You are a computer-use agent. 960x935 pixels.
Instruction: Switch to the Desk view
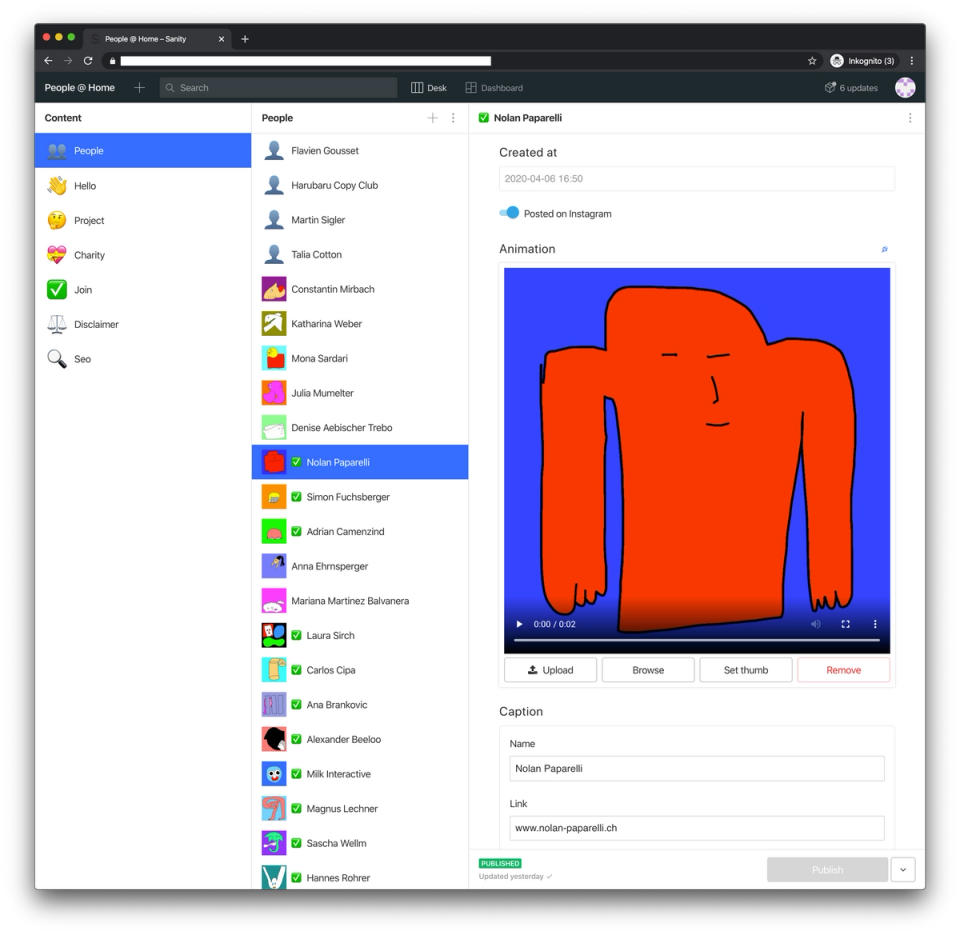click(429, 88)
